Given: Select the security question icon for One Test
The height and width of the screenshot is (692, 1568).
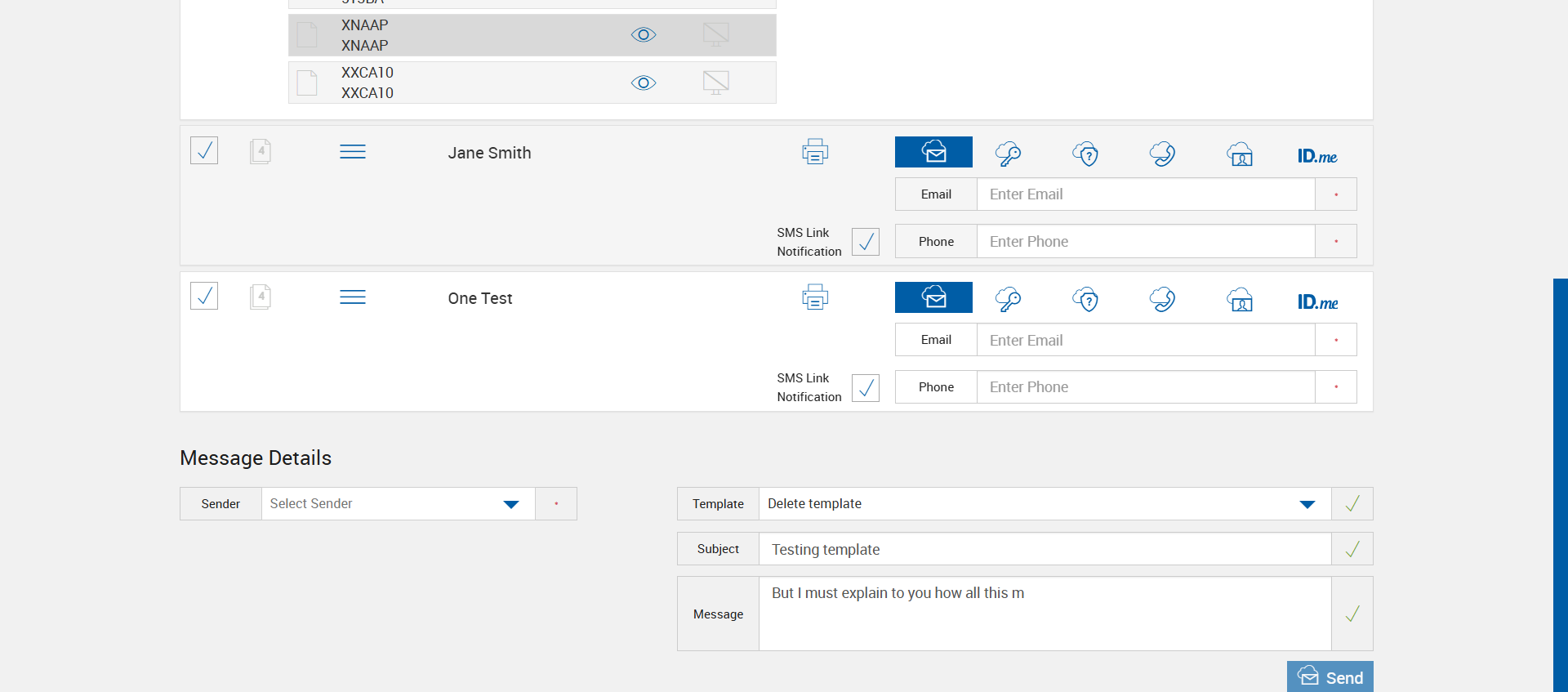Looking at the screenshot, I should 1085,300.
